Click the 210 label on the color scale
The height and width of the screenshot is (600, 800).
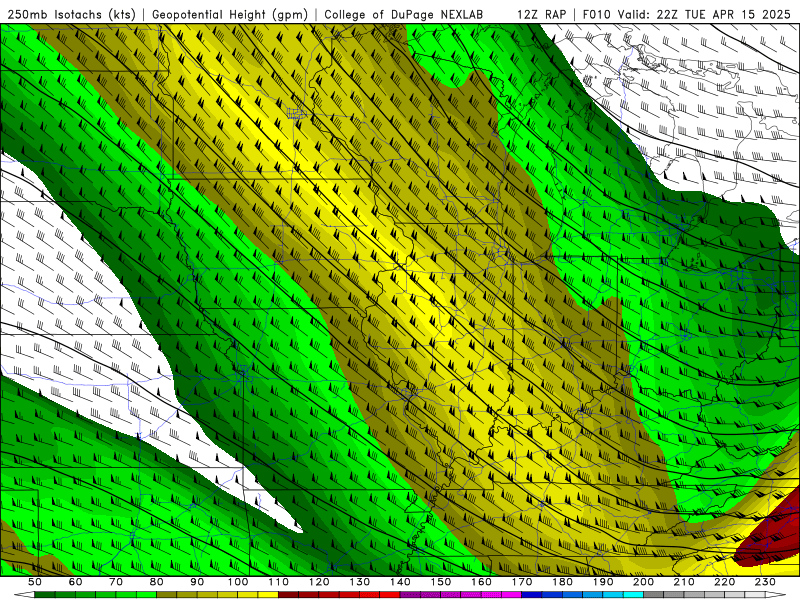pyautogui.click(x=684, y=582)
